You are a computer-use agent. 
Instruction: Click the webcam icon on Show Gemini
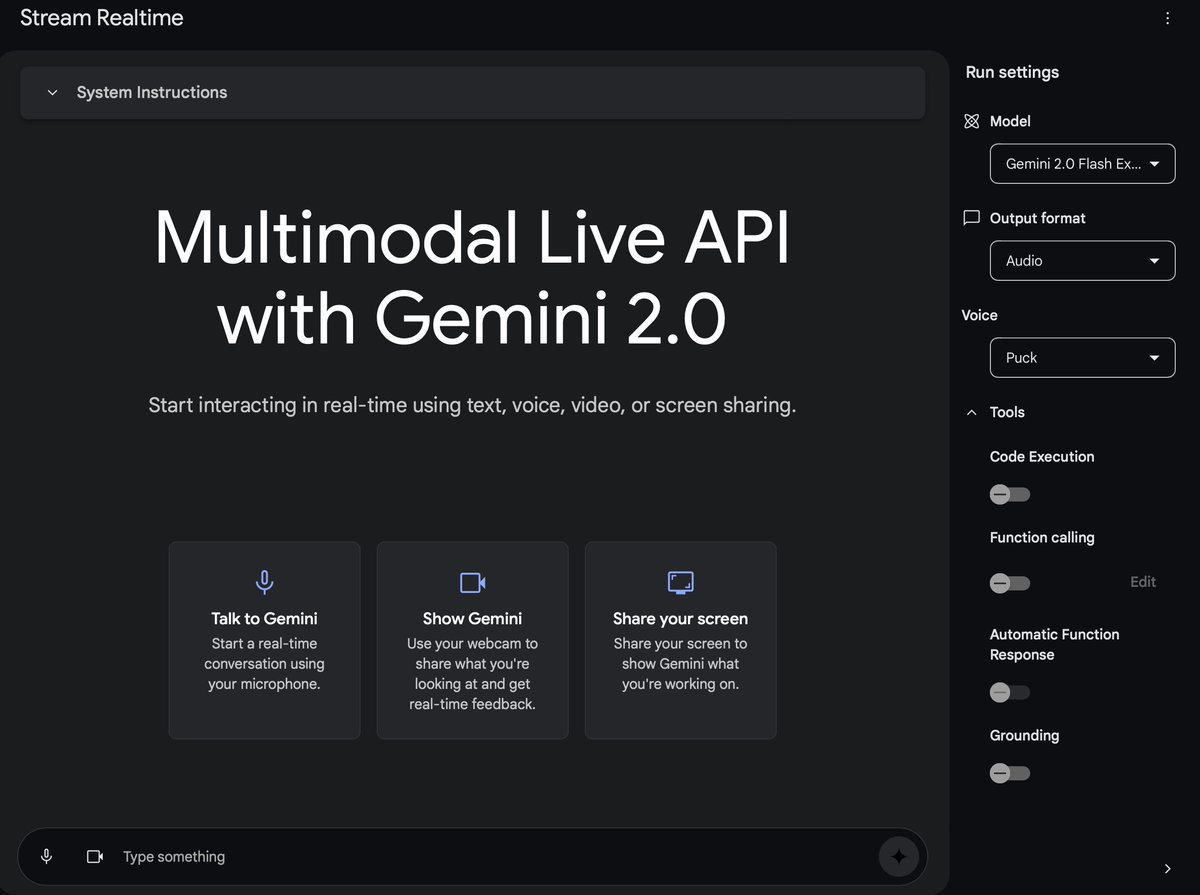point(472,582)
